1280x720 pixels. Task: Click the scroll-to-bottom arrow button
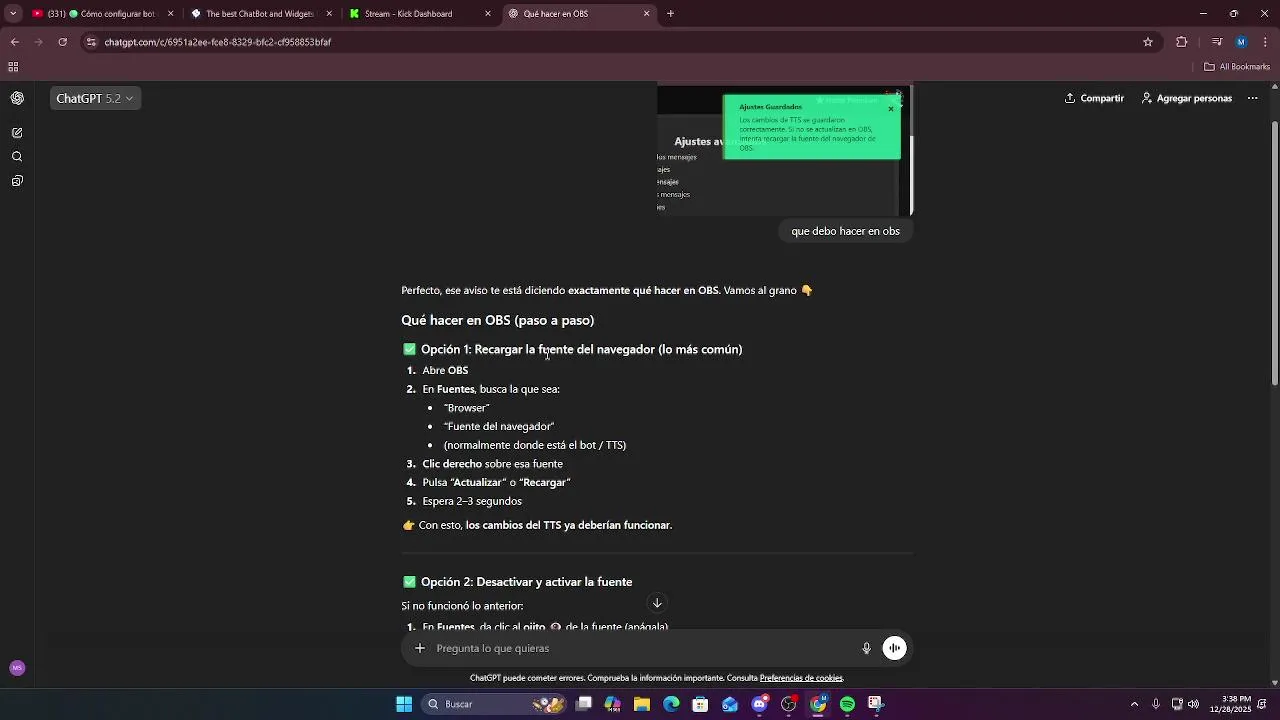pyautogui.click(x=657, y=603)
